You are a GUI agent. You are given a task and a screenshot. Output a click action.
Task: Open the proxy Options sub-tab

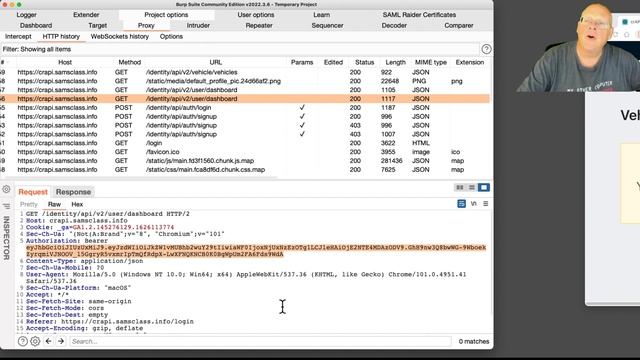(171, 36)
